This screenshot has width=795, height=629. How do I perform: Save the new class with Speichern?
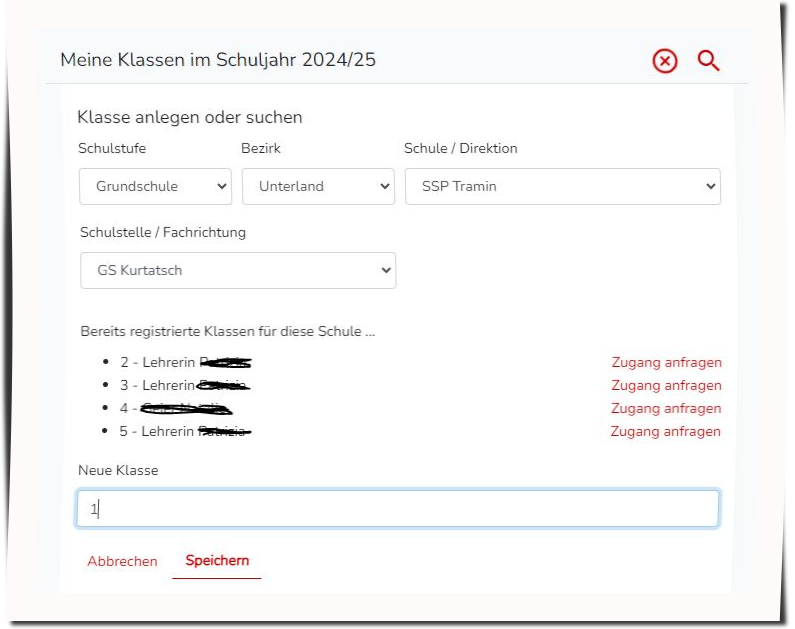pyautogui.click(x=217, y=561)
